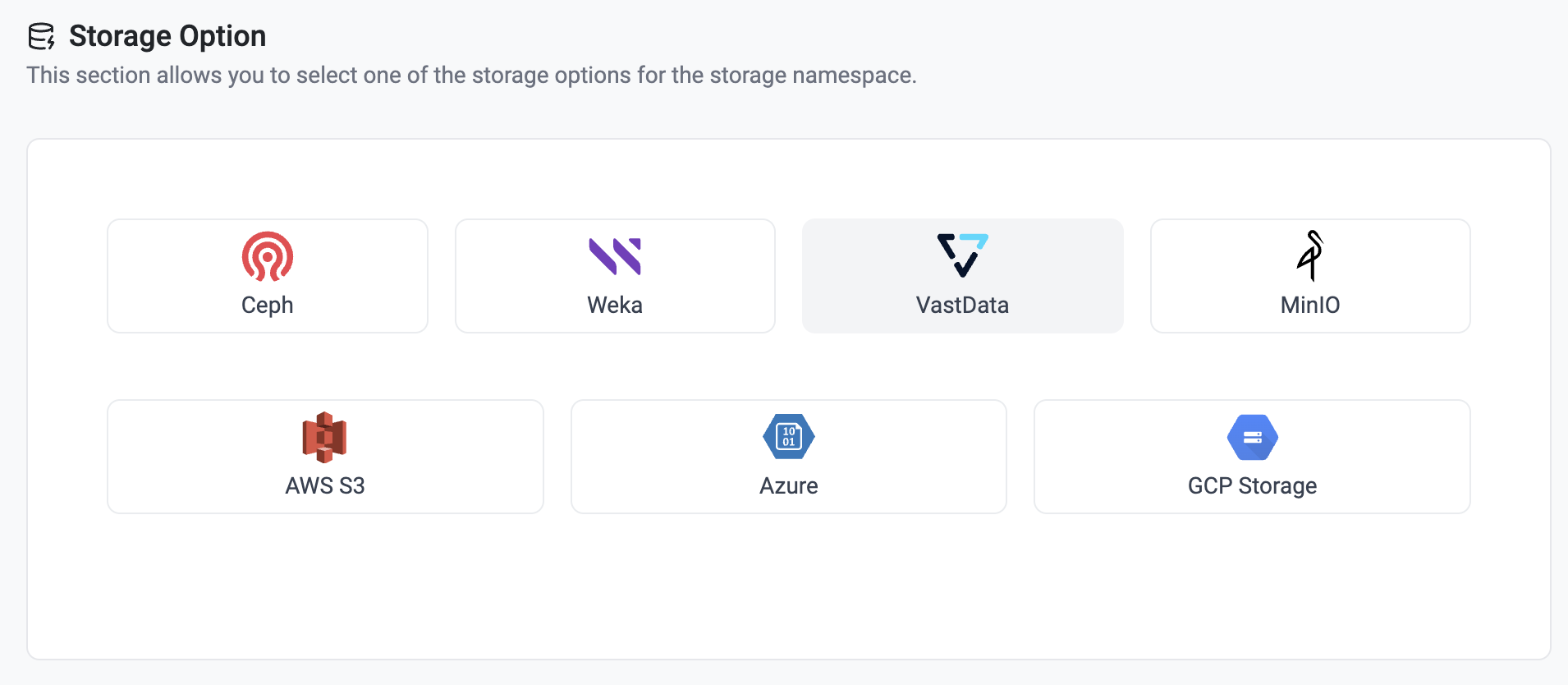Choose the Weka label text

(x=615, y=305)
